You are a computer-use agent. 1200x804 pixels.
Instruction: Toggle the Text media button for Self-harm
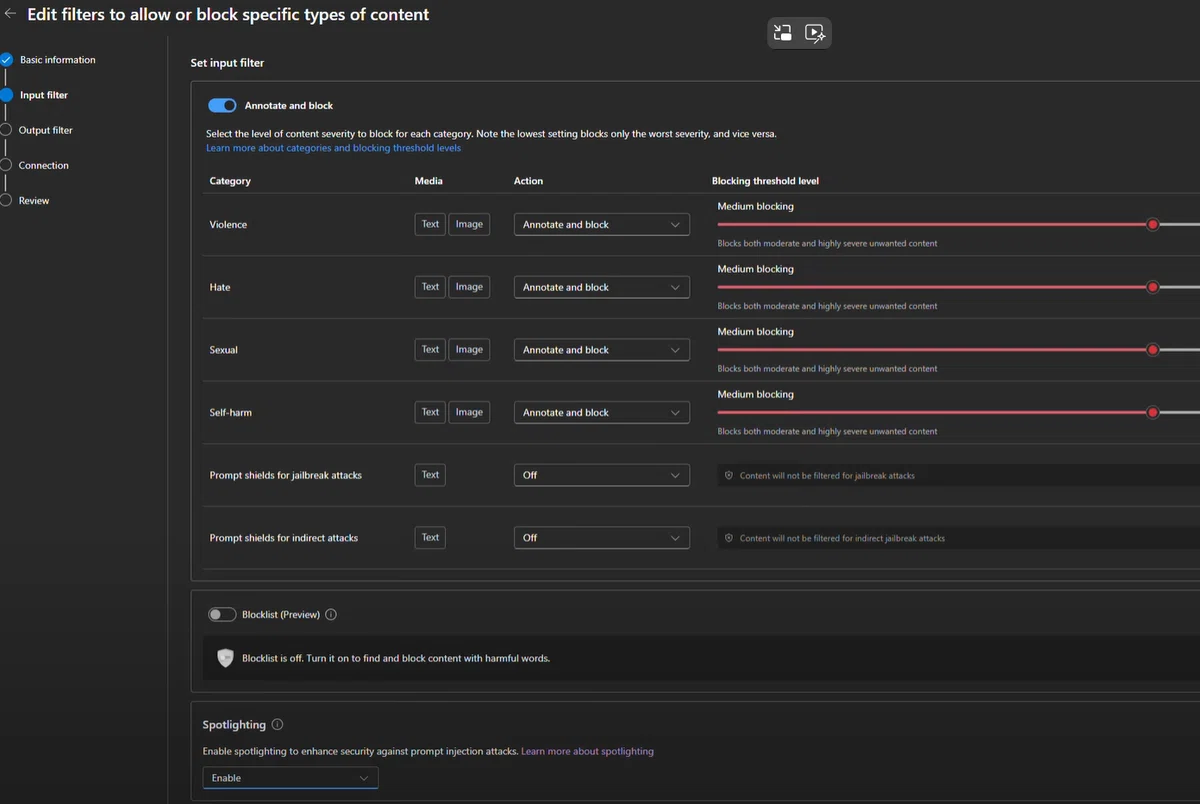[430, 412]
